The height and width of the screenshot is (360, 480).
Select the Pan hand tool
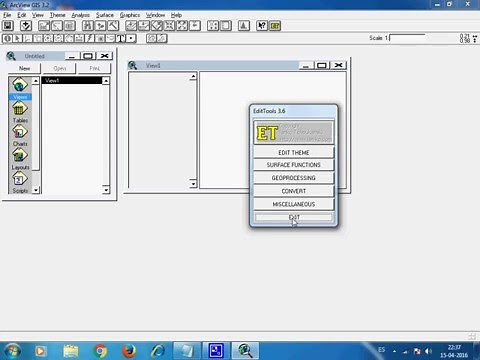coord(69,38)
